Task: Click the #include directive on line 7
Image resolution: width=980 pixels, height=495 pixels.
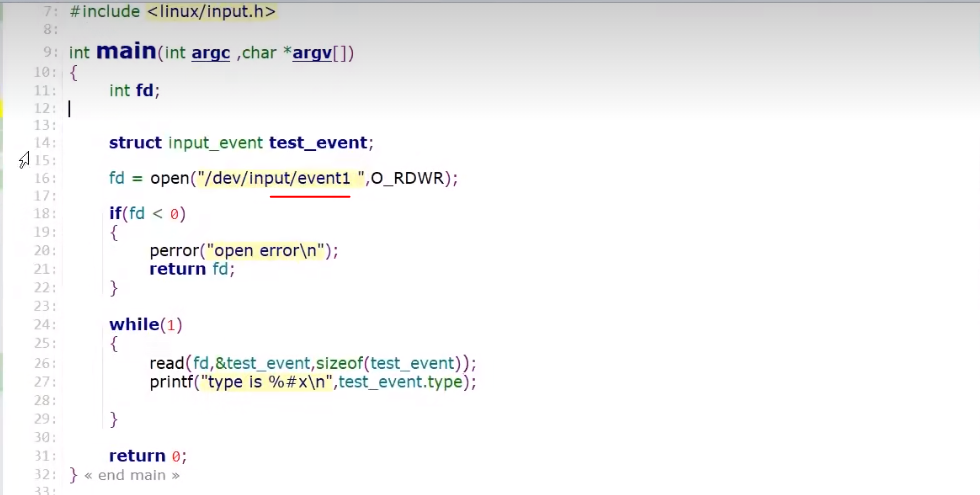Action: 104,11
